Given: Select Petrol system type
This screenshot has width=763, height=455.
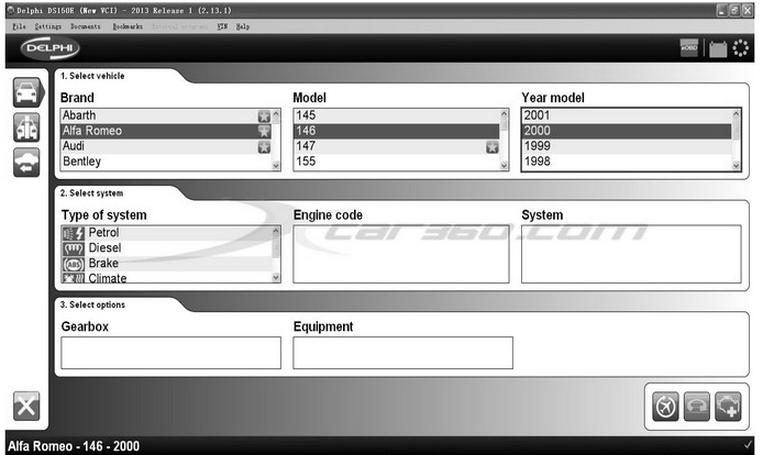Looking at the screenshot, I should pos(166,233).
